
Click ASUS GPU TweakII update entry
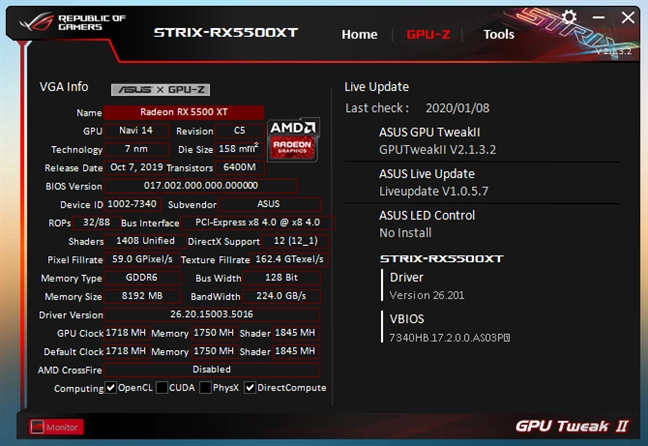pyautogui.click(x=430, y=132)
